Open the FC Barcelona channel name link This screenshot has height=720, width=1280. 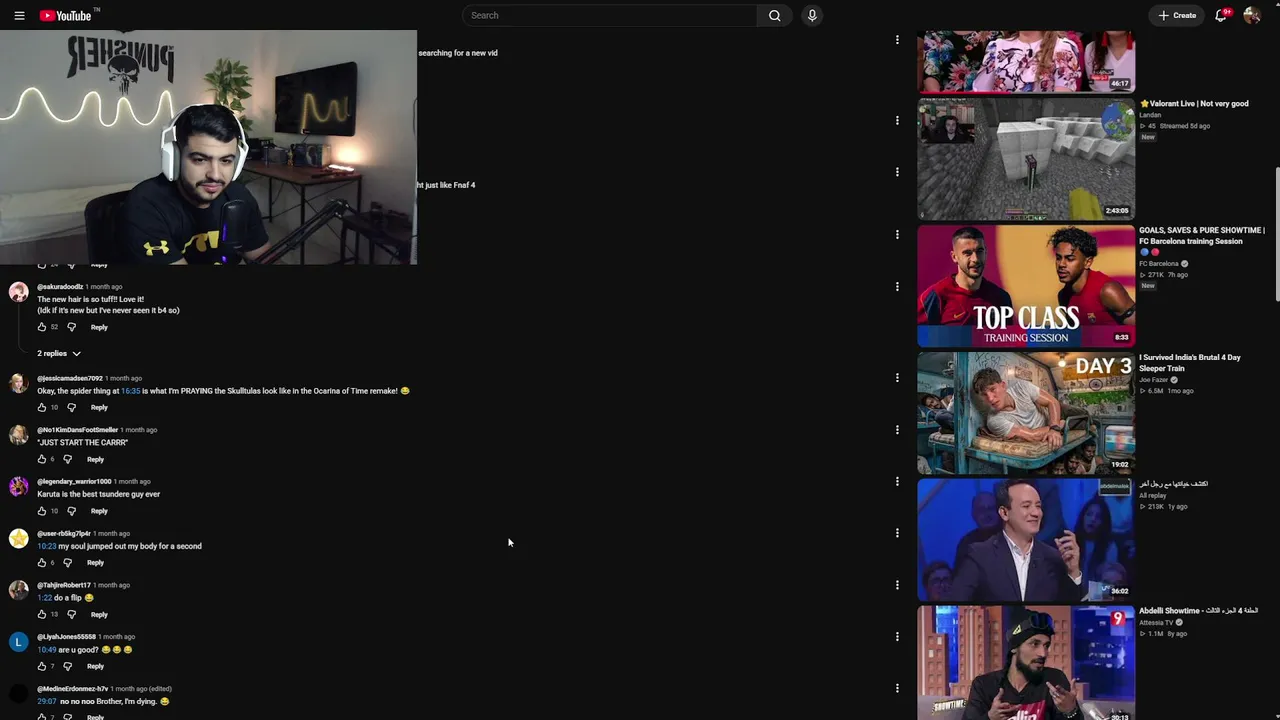tap(1159, 264)
